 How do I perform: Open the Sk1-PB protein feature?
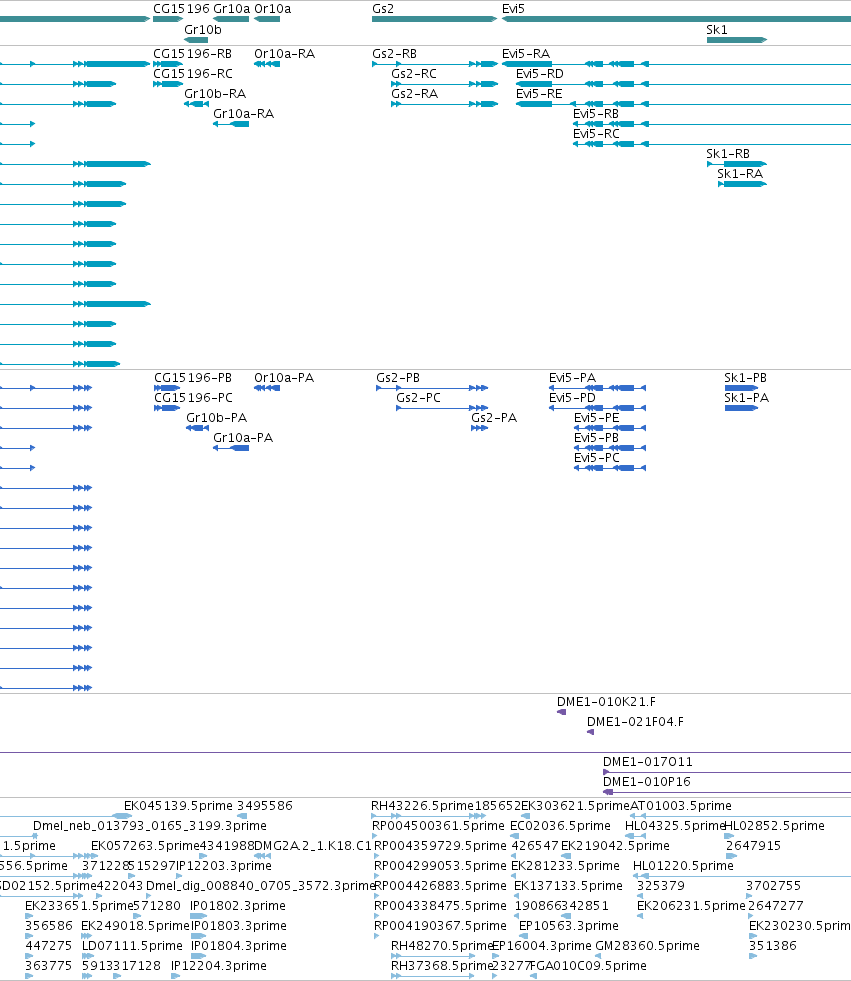[x=745, y=378]
